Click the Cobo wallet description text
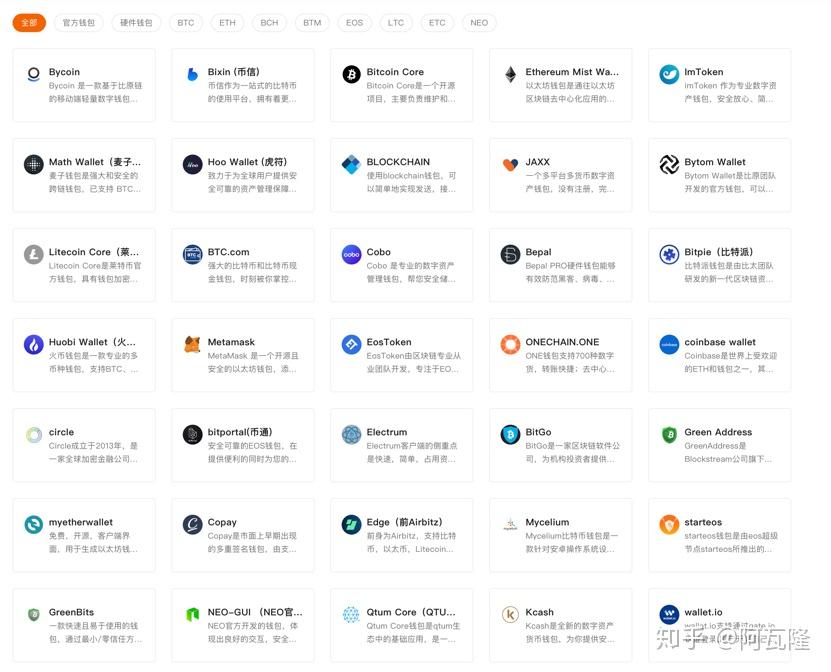 [411, 272]
